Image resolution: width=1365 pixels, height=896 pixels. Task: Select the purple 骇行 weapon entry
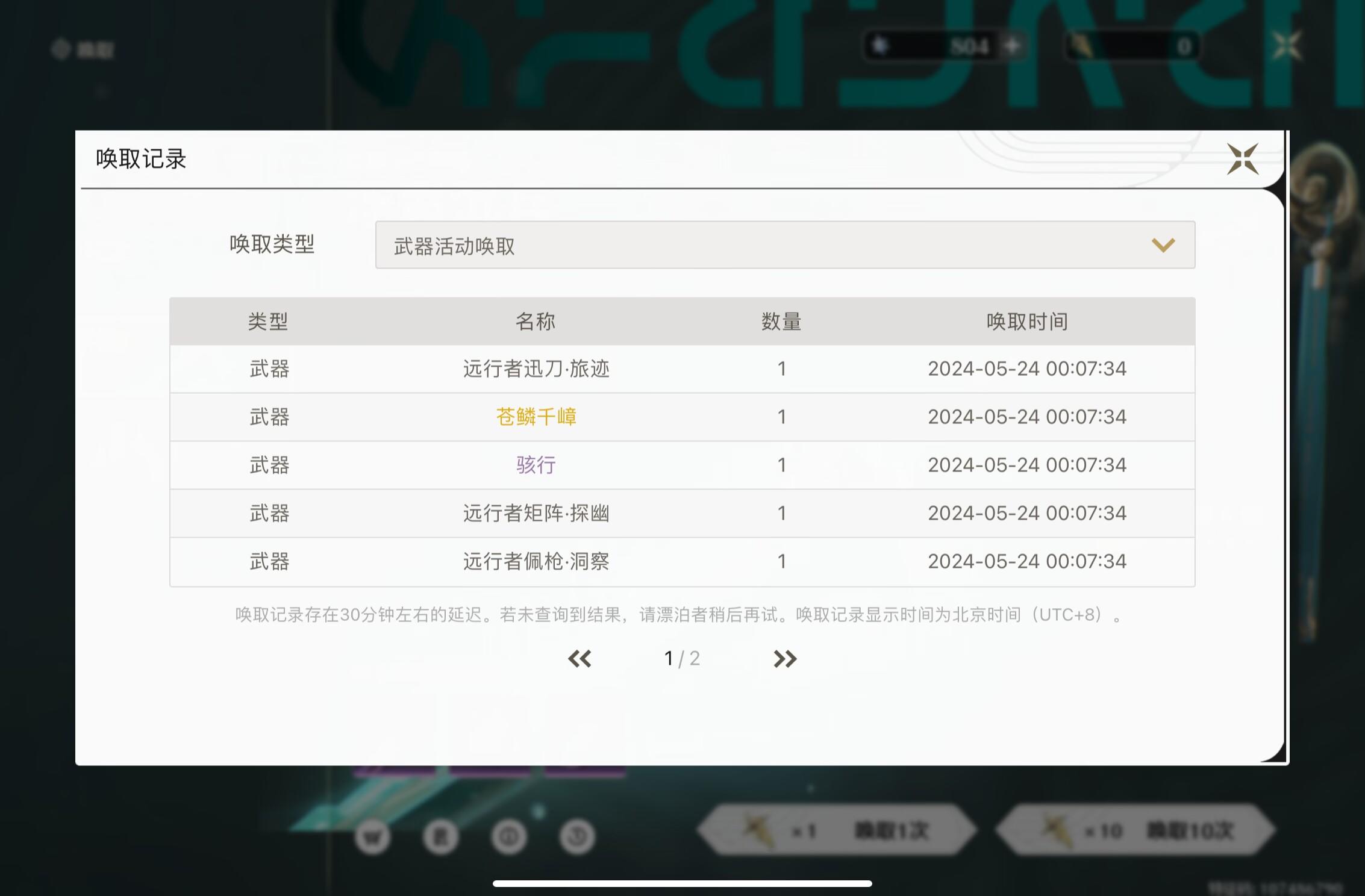pos(536,465)
